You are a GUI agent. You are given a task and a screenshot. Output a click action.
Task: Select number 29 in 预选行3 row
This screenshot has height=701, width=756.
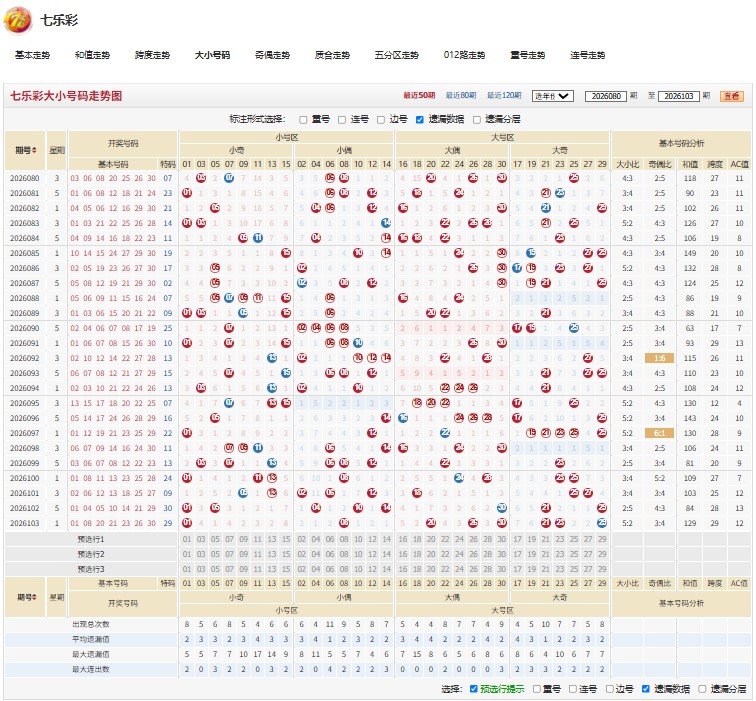coord(602,569)
